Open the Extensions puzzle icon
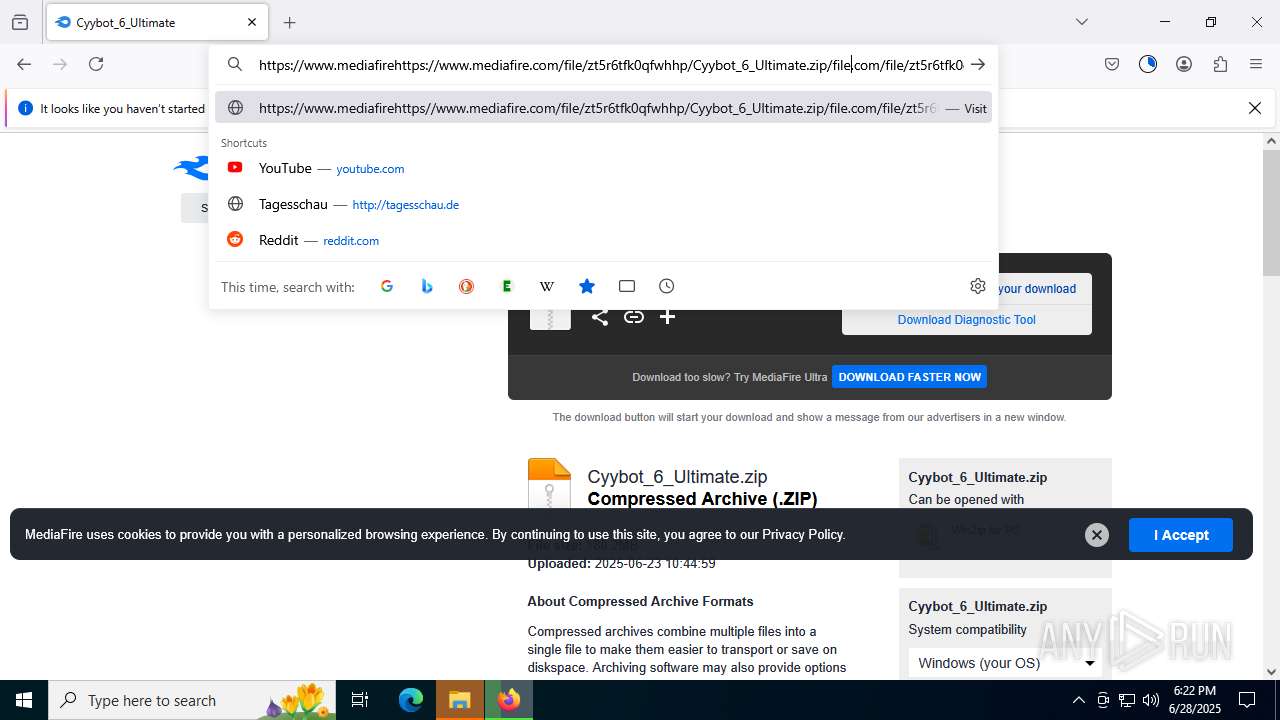Viewport: 1280px width, 720px height. pyautogui.click(x=1220, y=64)
